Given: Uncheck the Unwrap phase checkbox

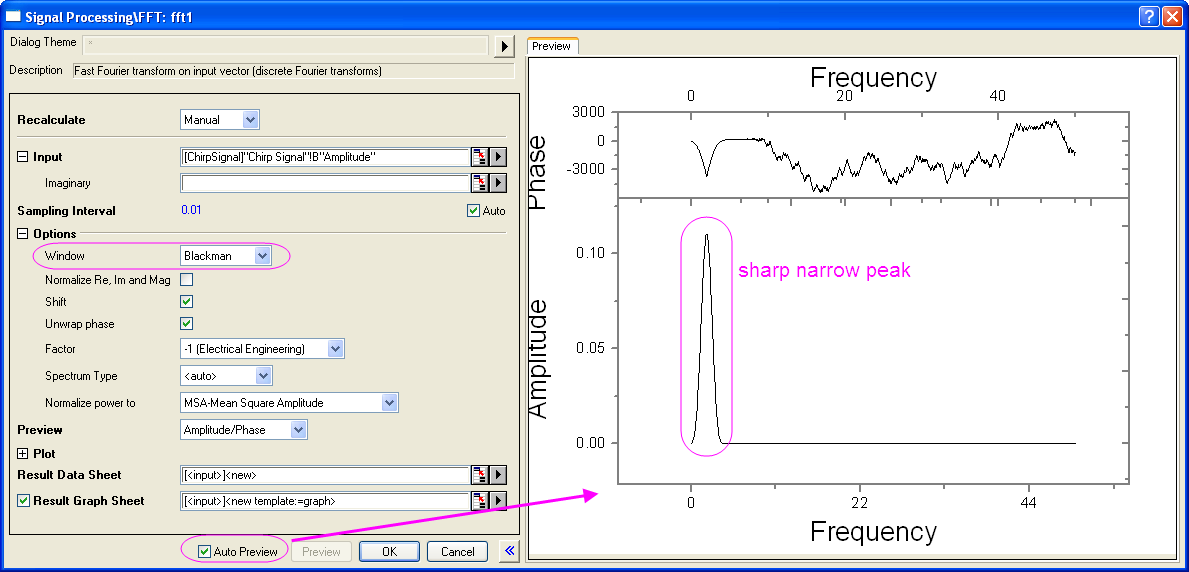Looking at the screenshot, I should click(187, 324).
